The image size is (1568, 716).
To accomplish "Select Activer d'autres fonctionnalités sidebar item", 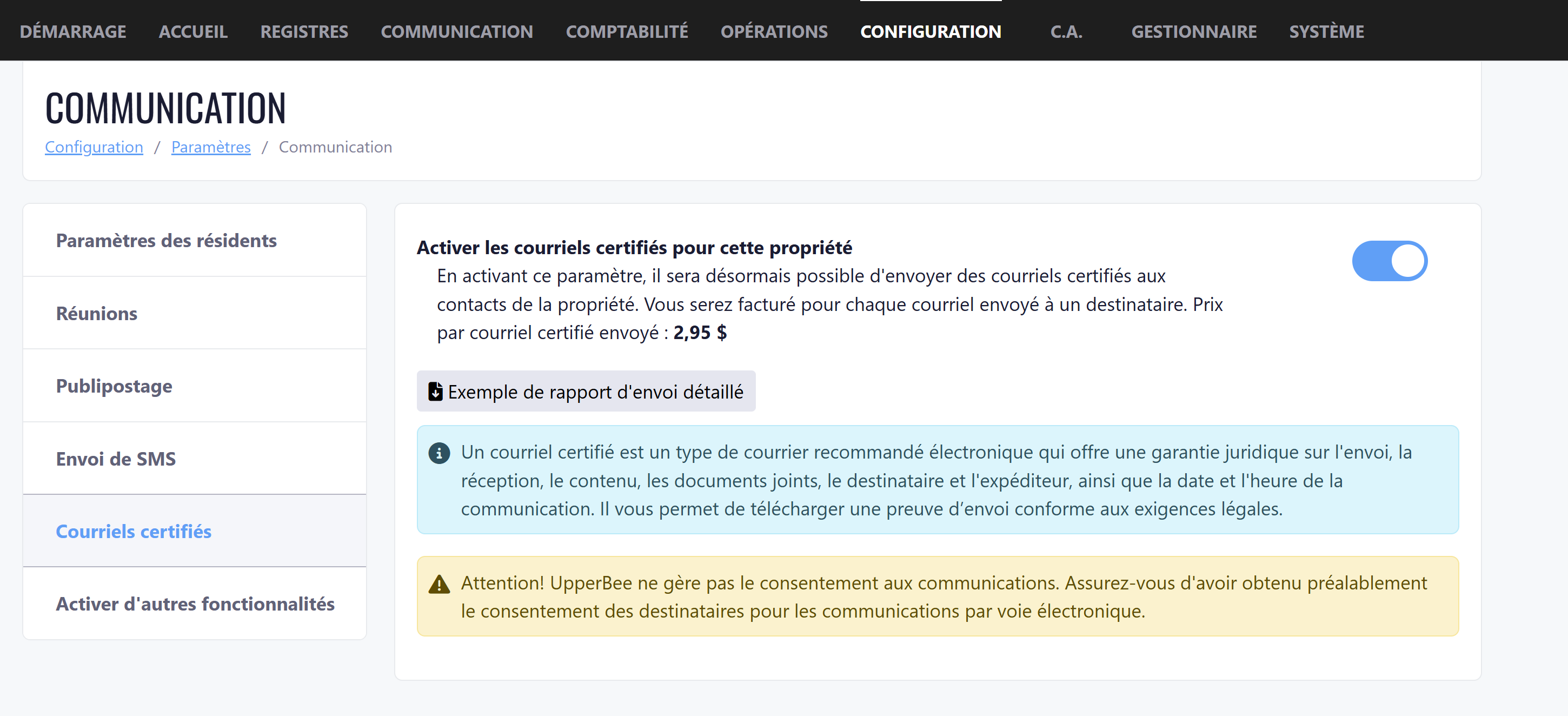I will click(195, 604).
